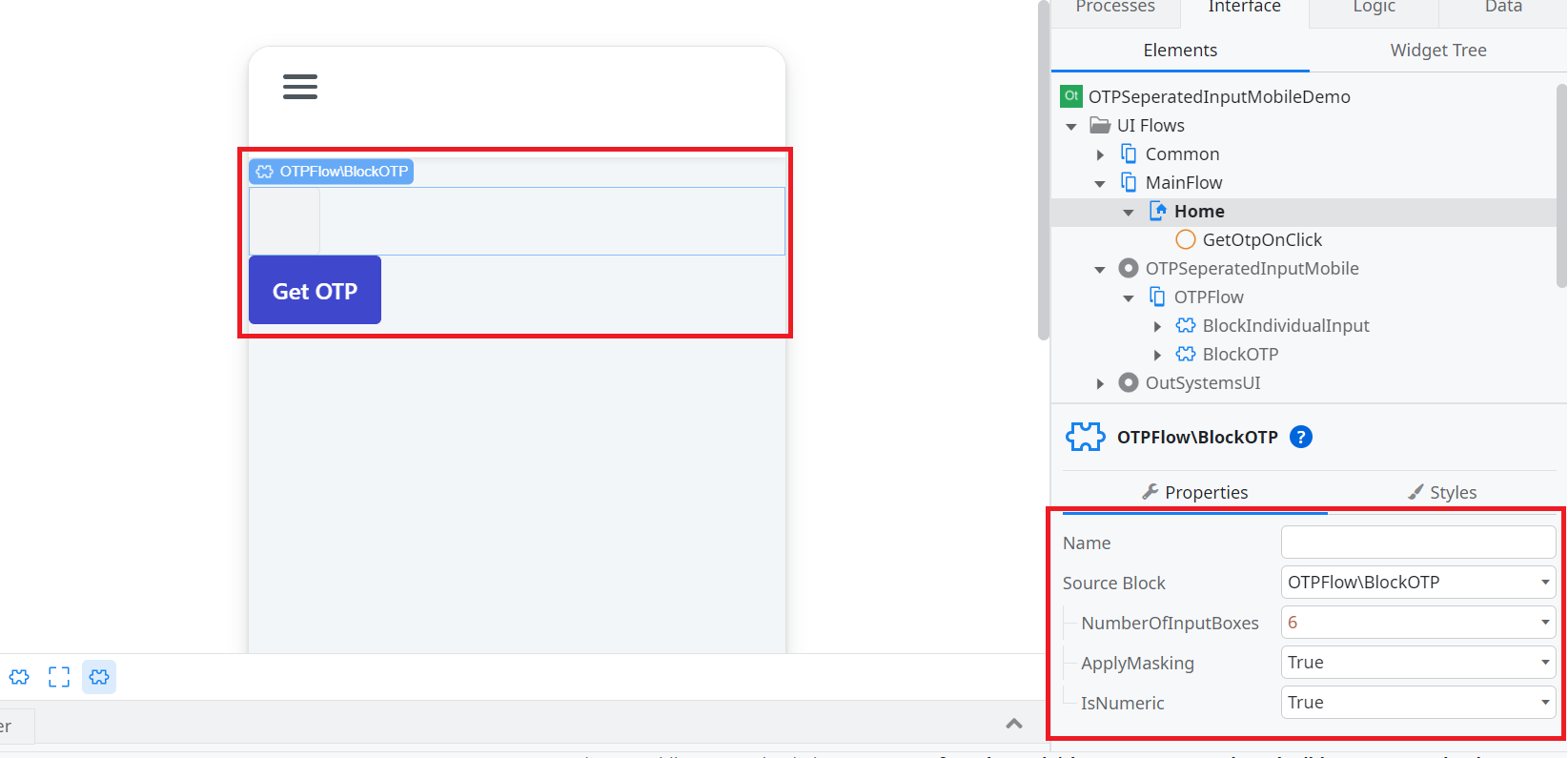The width and height of the screenshot is (1568, 758).
Task: Click the green Ot module icon
Action: pos(1071,96)
